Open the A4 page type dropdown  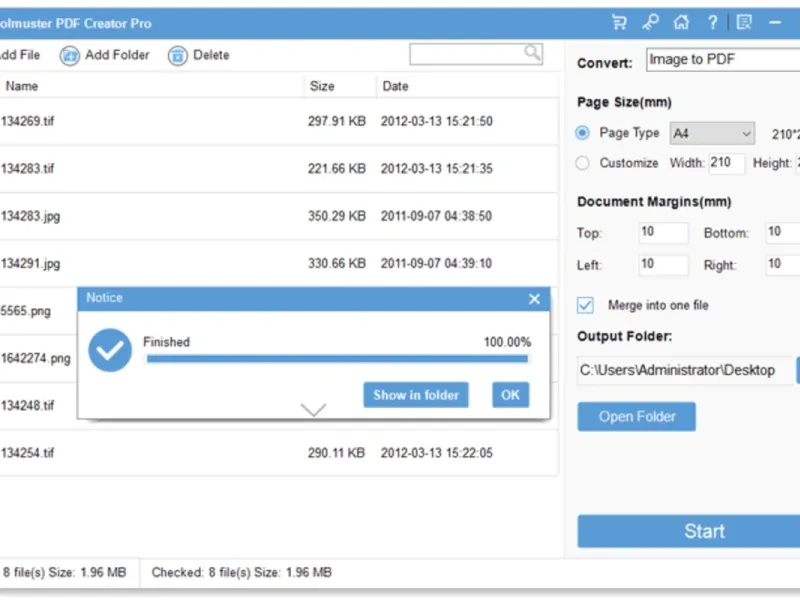click(x=712, y=134)
